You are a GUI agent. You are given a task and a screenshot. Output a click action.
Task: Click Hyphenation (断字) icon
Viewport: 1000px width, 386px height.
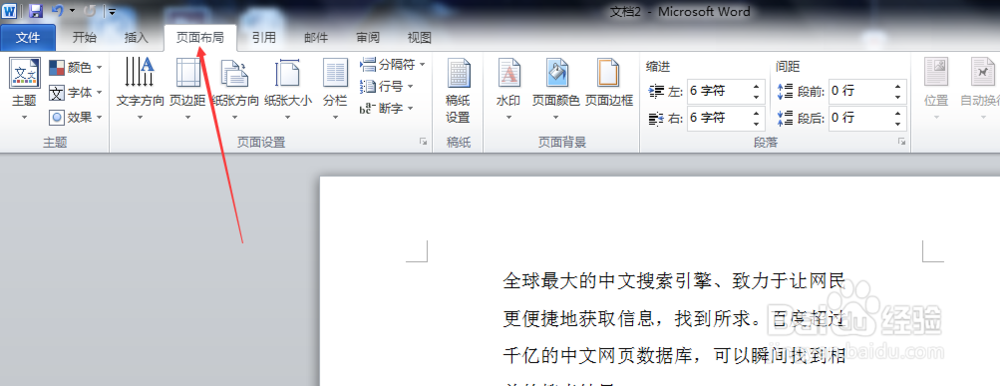coord(366,108)
